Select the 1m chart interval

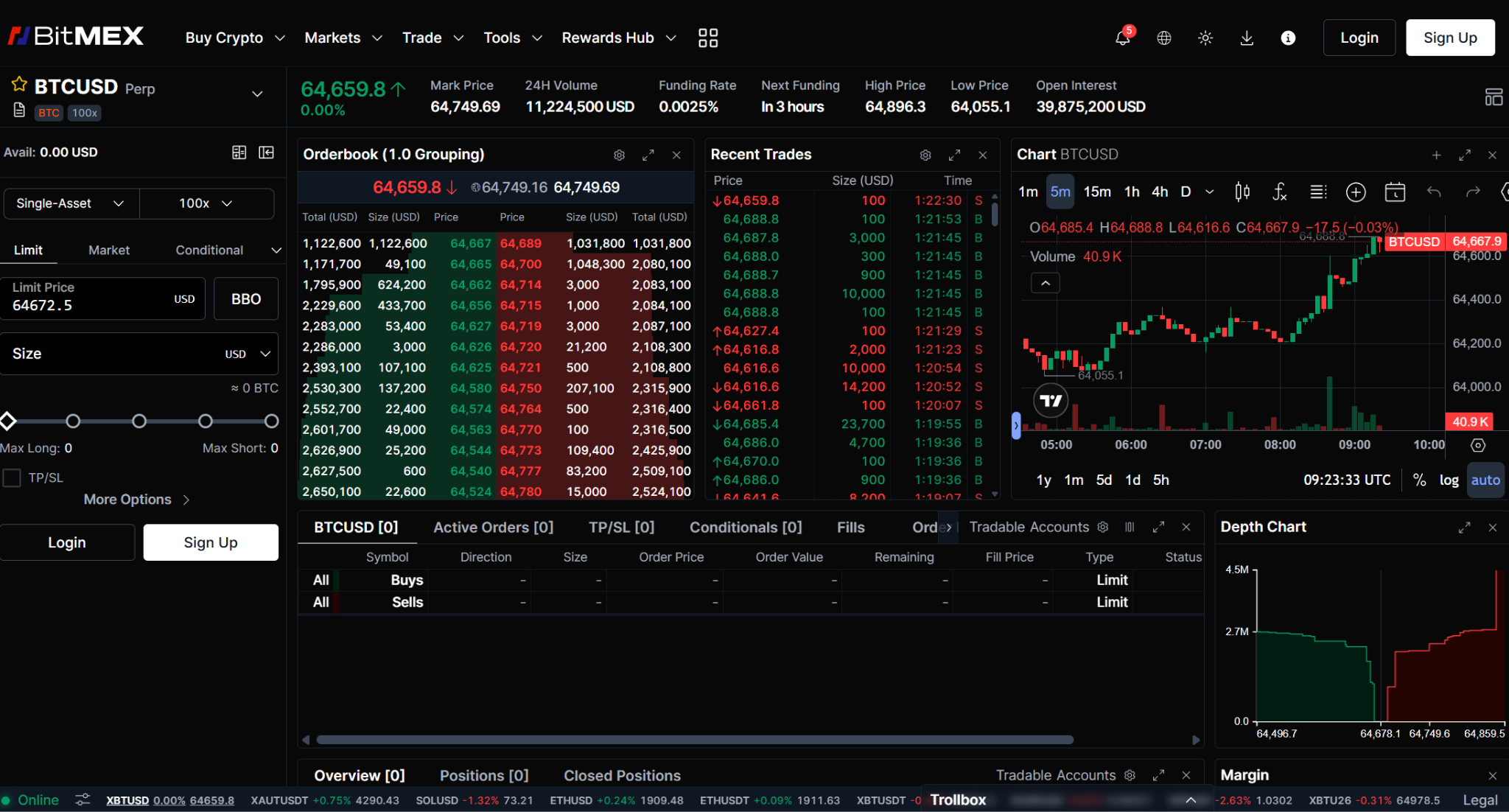tap(1028, 192)
